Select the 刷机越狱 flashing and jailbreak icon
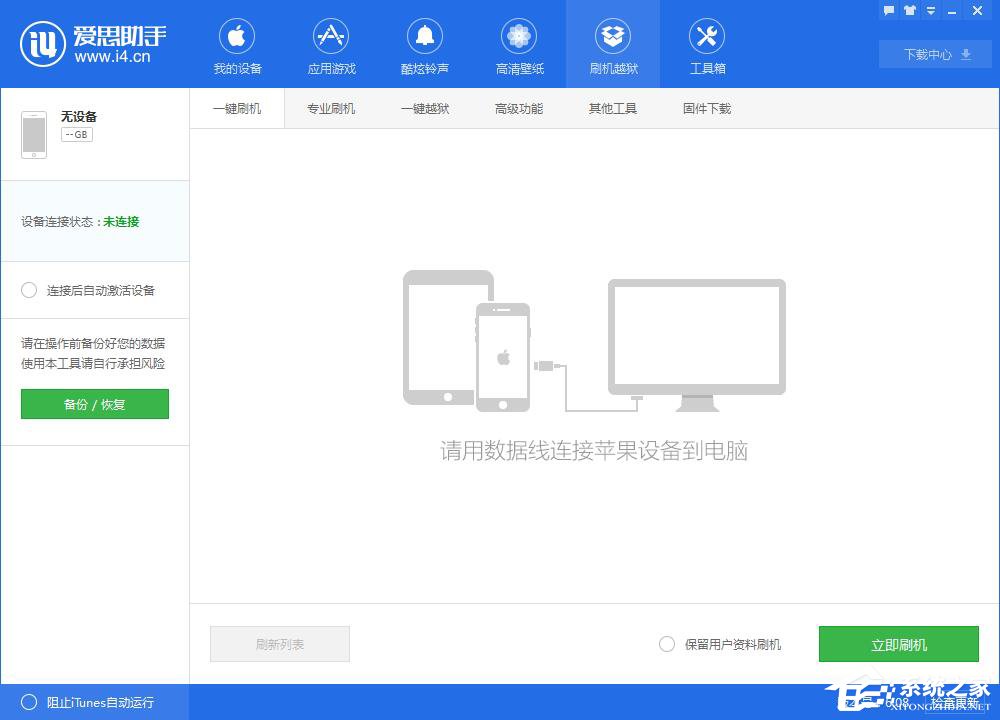Screen dimensions: 1000x720 pyautogui.click(x=612, y=44)
